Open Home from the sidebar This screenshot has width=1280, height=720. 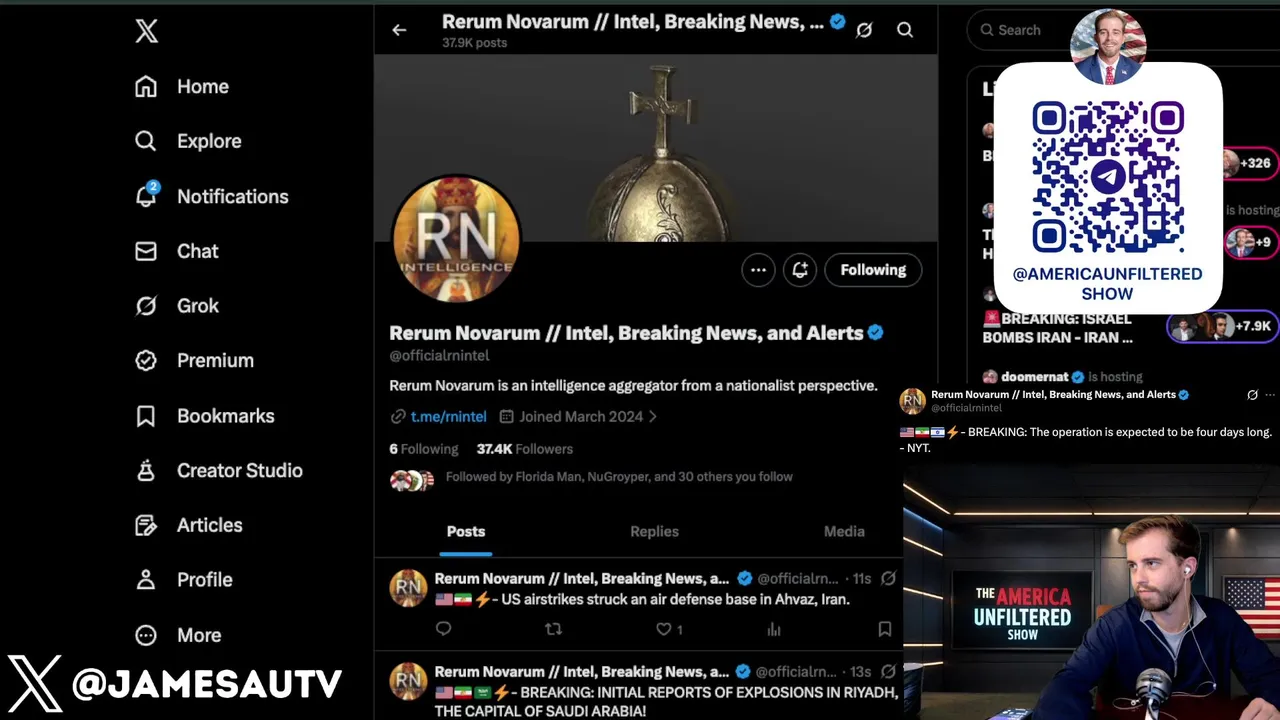tap(182, 87)
